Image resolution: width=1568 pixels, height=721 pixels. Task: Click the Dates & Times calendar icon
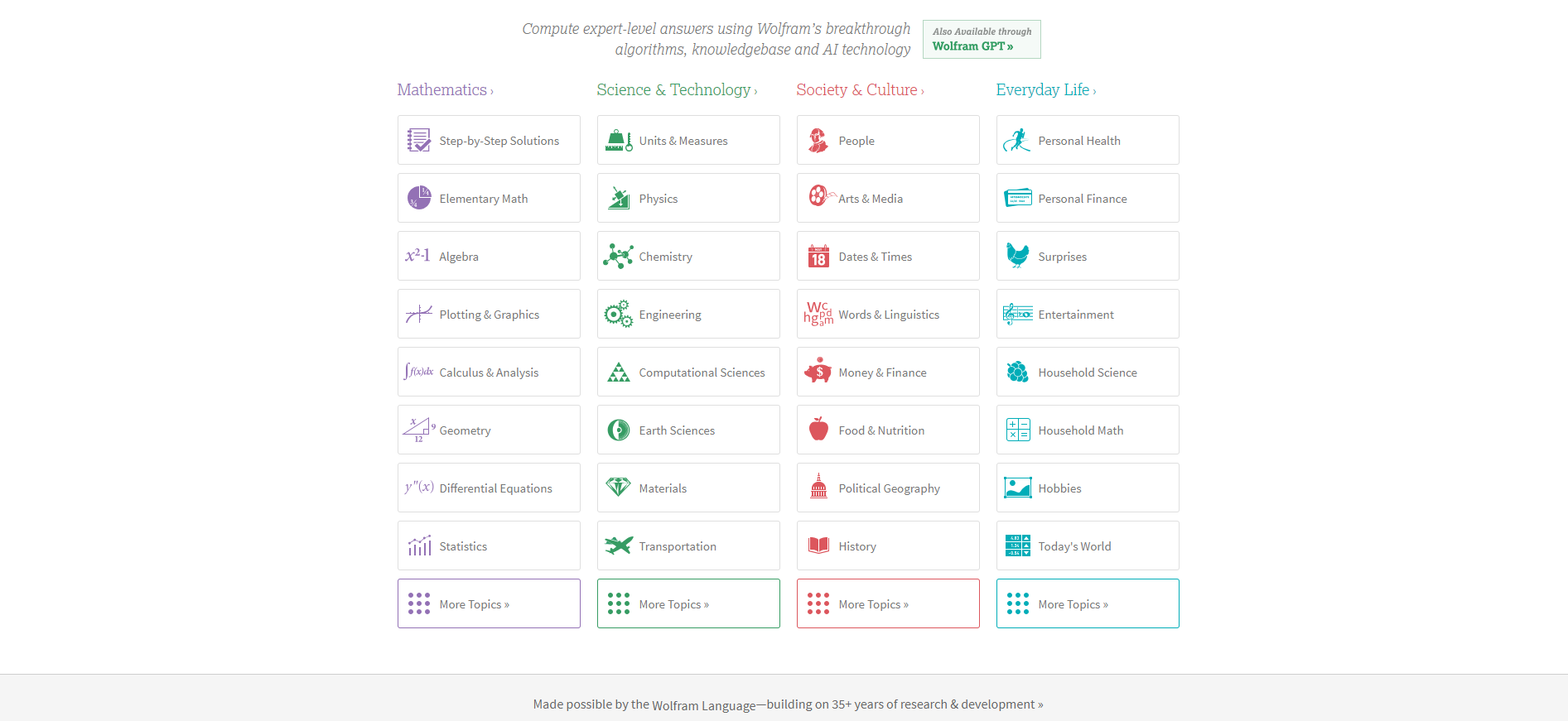click(818, 257)
